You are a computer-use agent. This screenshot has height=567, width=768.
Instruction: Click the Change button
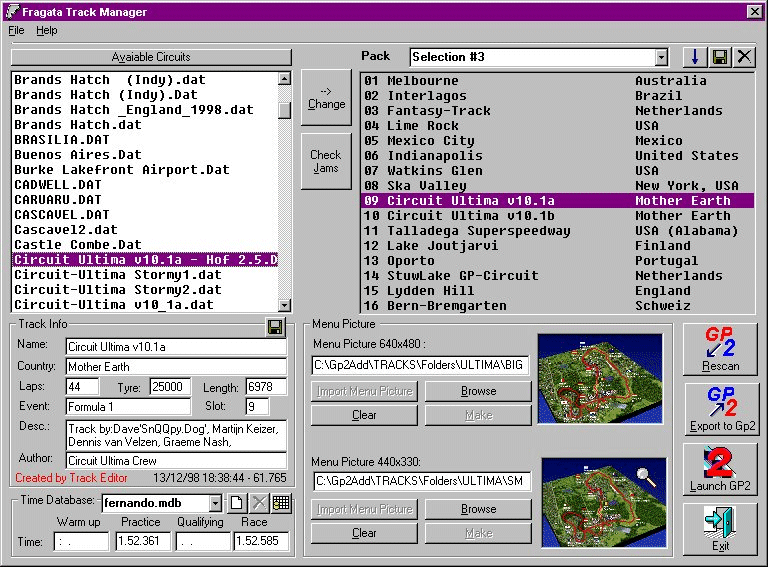tap(326, 97)
